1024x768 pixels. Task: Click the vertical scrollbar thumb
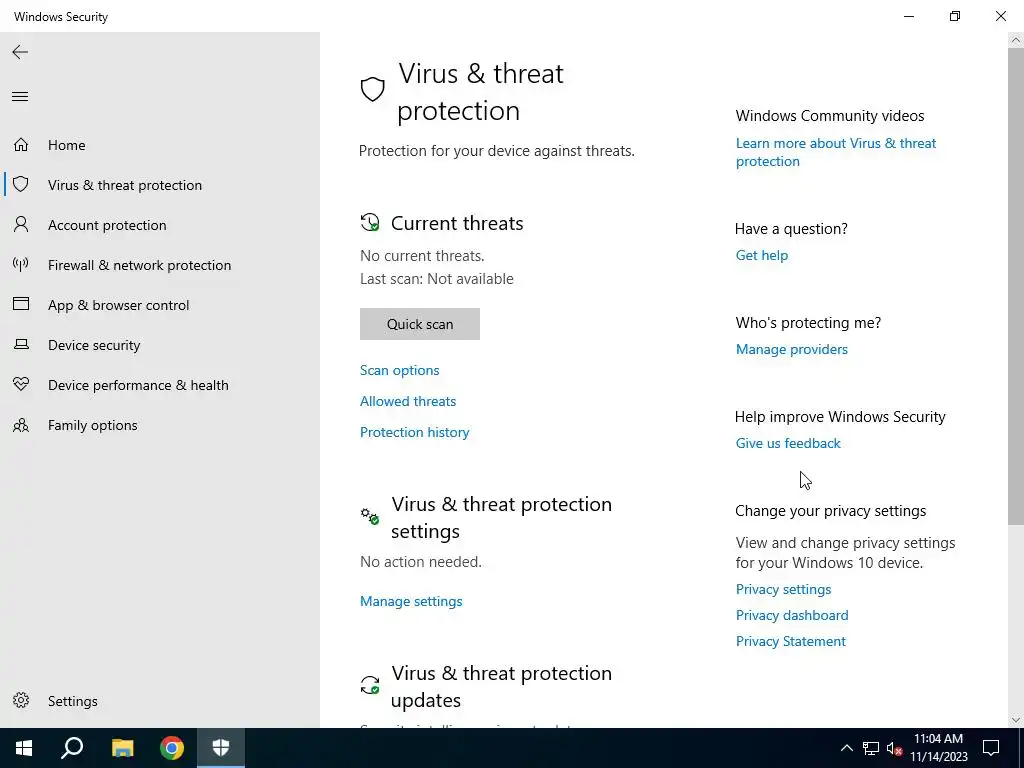coord(1016,285)
